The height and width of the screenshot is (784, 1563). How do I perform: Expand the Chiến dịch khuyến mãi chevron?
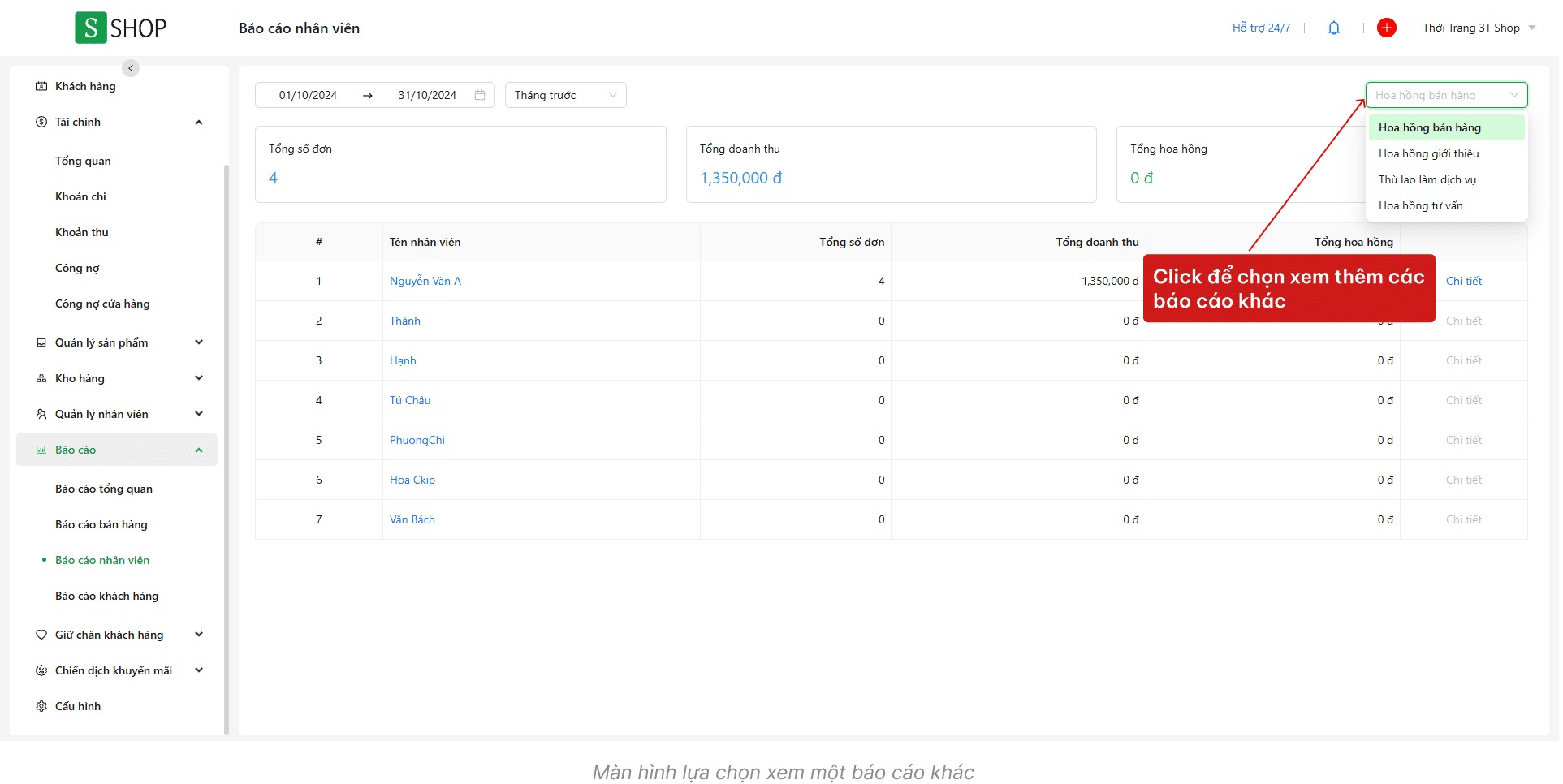point(199,670)
